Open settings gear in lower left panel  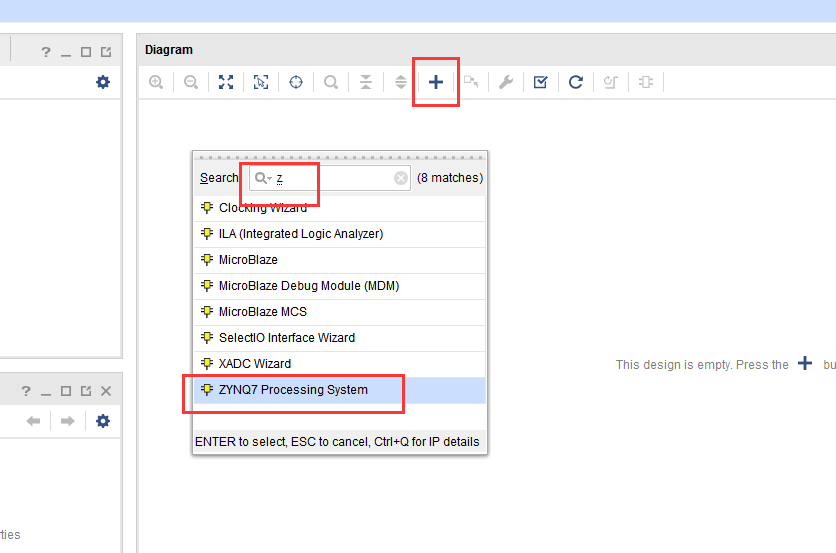103,421
